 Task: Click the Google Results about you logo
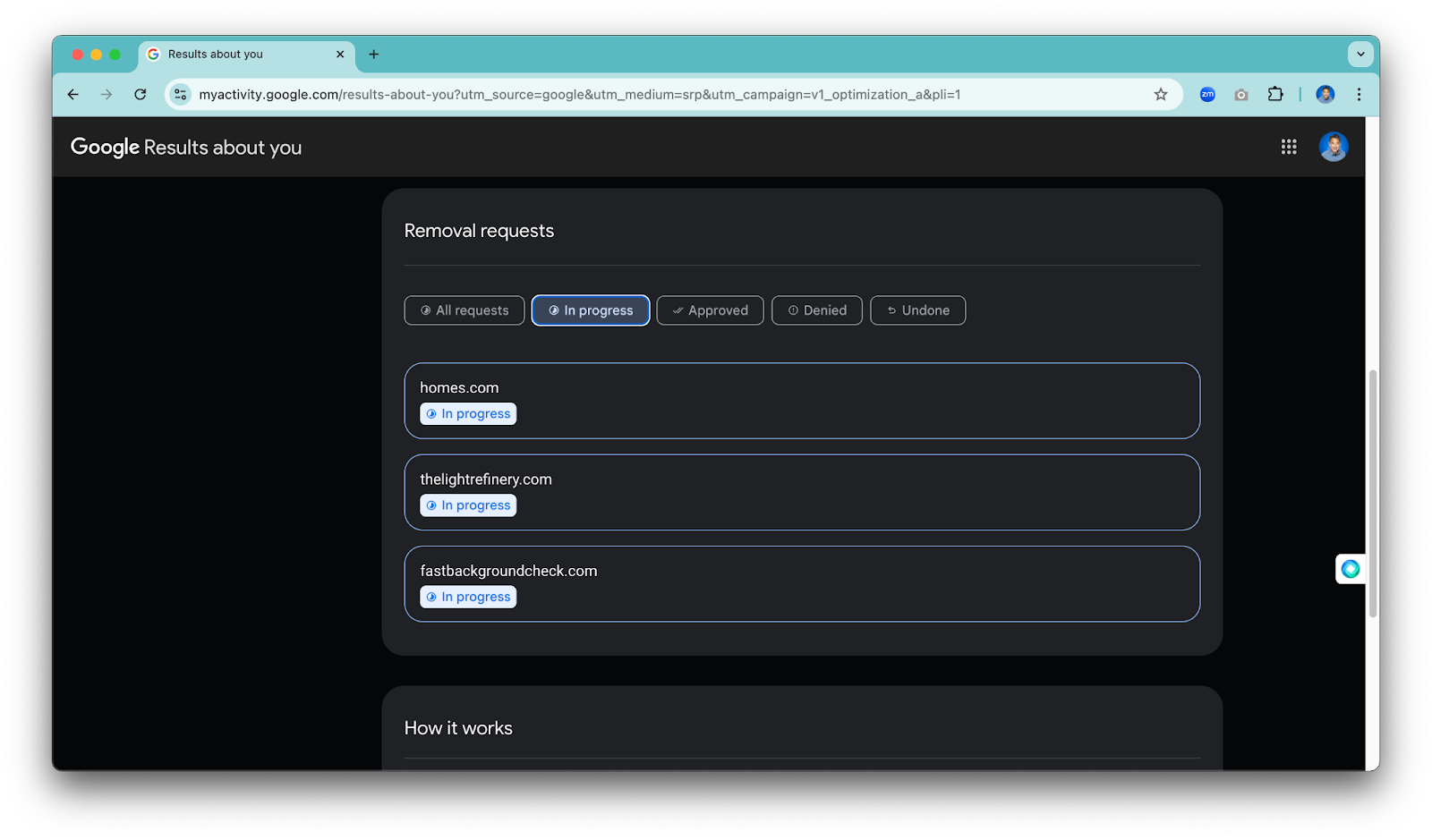(186, 148)
